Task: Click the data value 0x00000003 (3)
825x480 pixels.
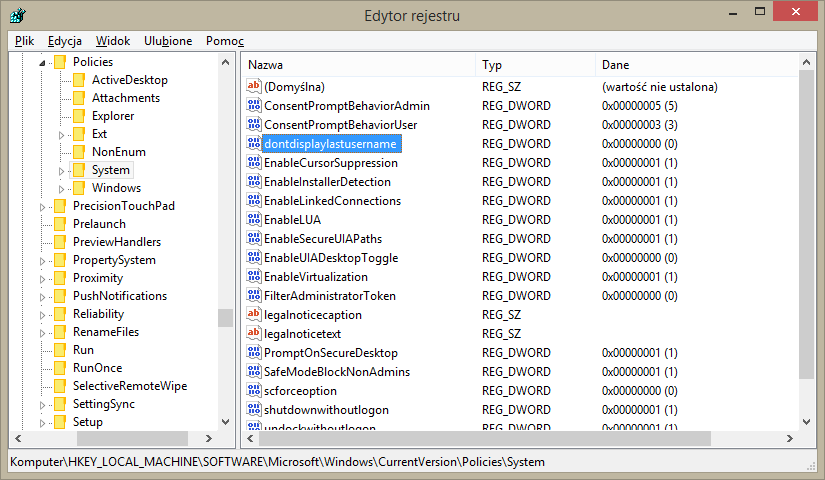Action: (x=639, y=125)
